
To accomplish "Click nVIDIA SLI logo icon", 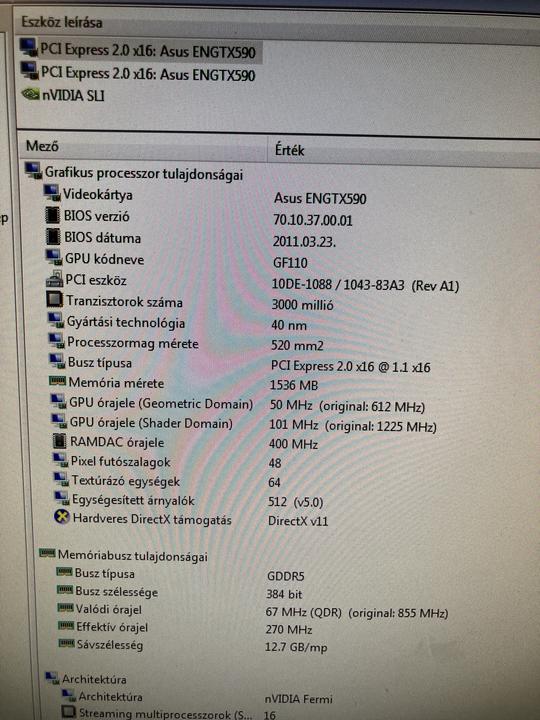I will pyautogui.click(x=30, y=95).
